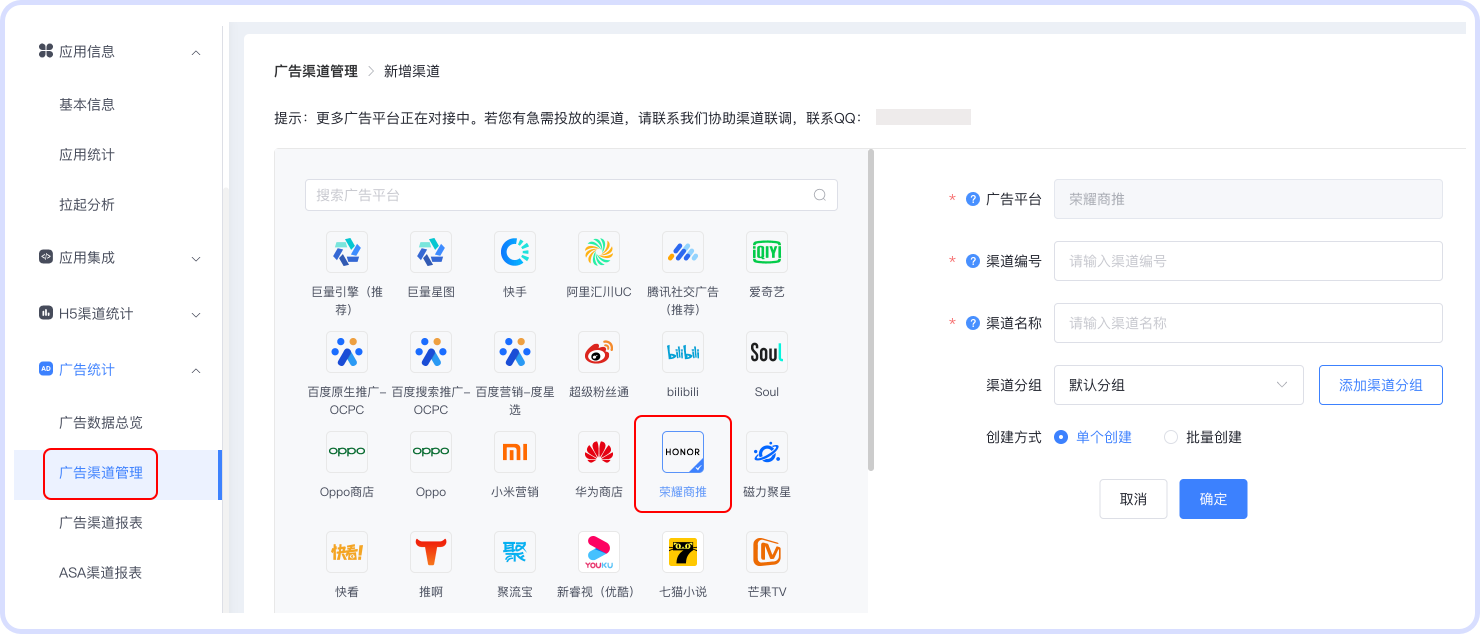Show help for 渠道名称 field
Viewport: 1480px width, 634px height.
pos(972,323)
